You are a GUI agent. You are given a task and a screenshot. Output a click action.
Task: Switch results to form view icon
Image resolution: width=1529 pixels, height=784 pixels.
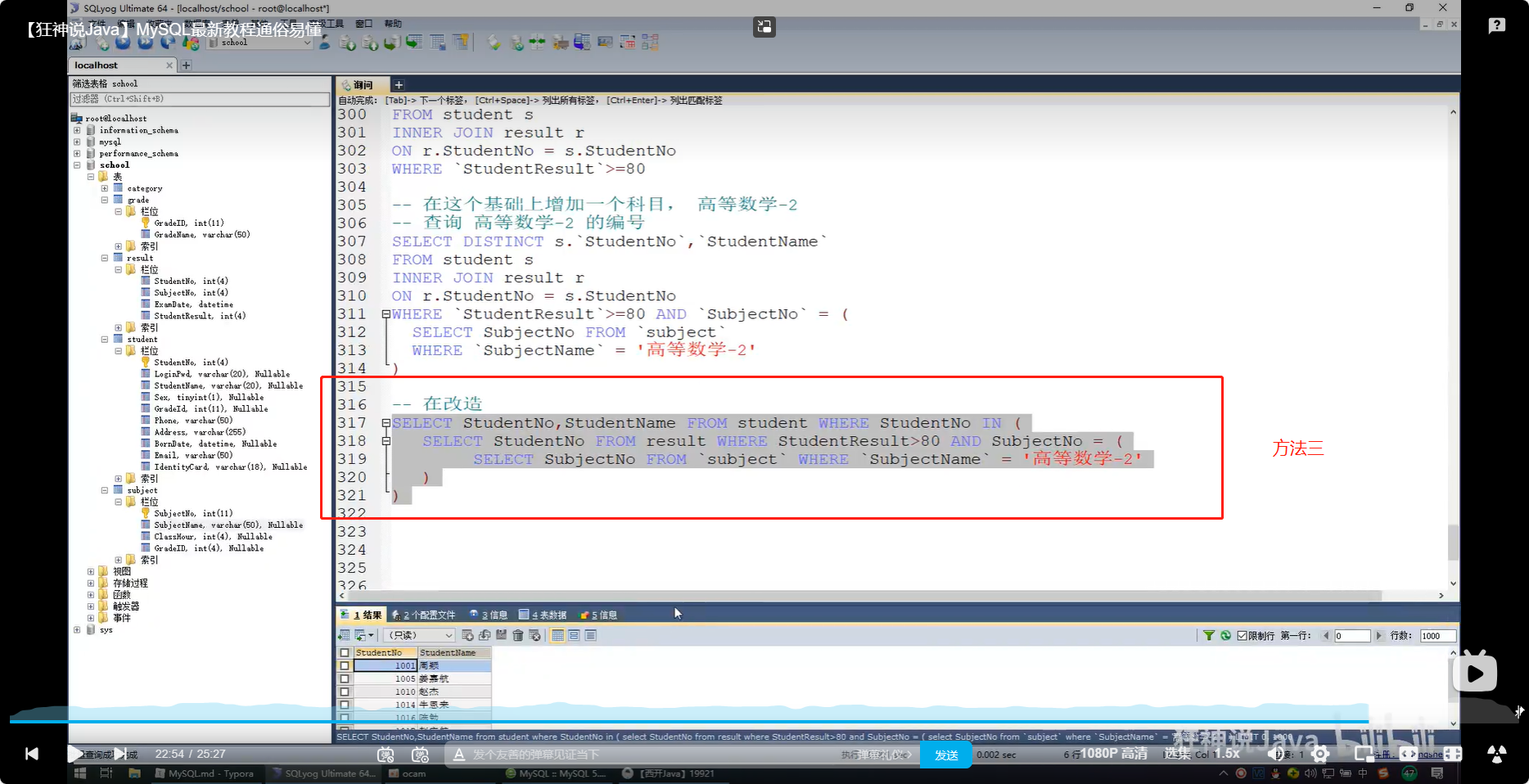(x=574, y=635)
